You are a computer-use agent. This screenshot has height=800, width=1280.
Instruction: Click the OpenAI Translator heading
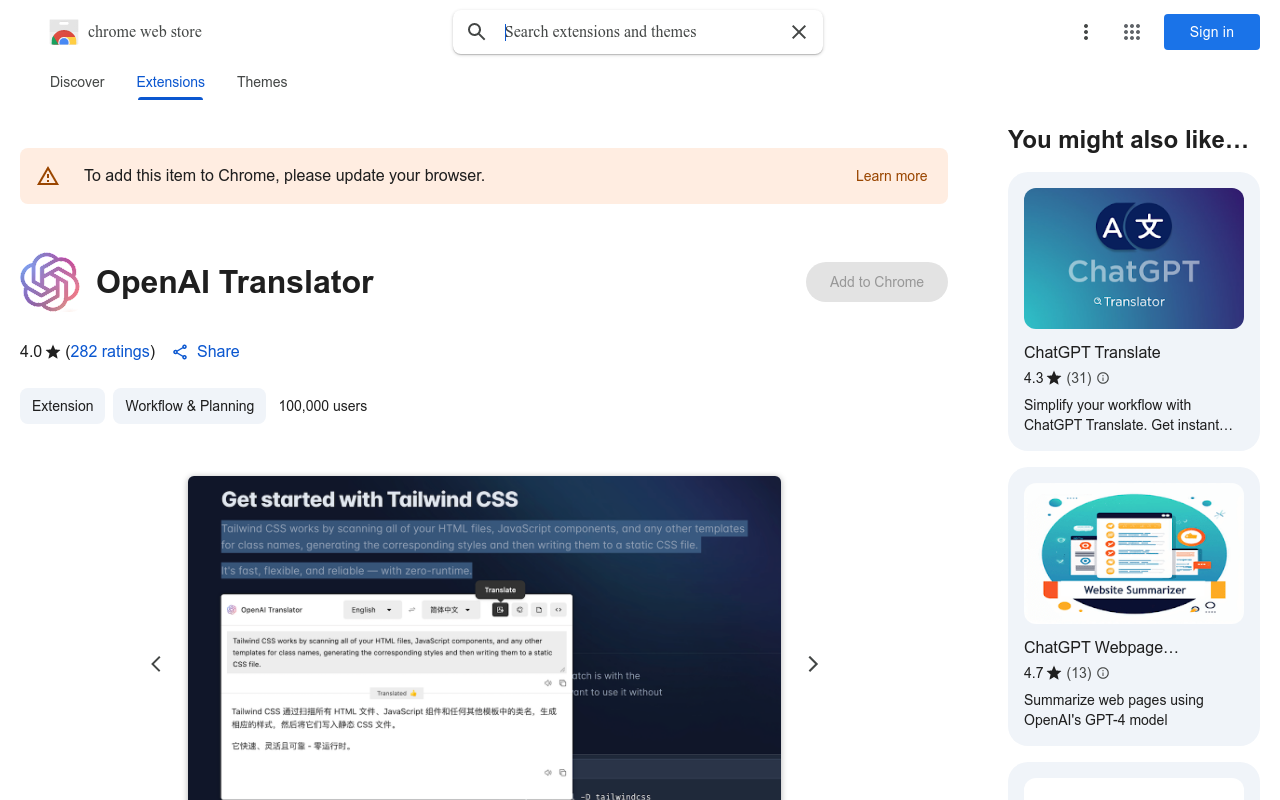[x=235, y=282]
